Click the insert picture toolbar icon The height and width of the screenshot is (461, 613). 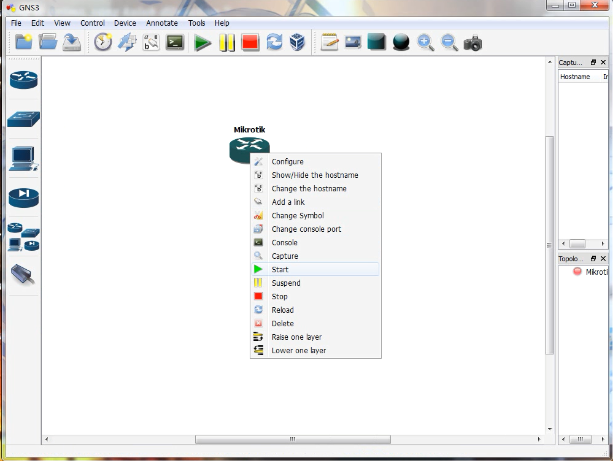tap(353, 42)
